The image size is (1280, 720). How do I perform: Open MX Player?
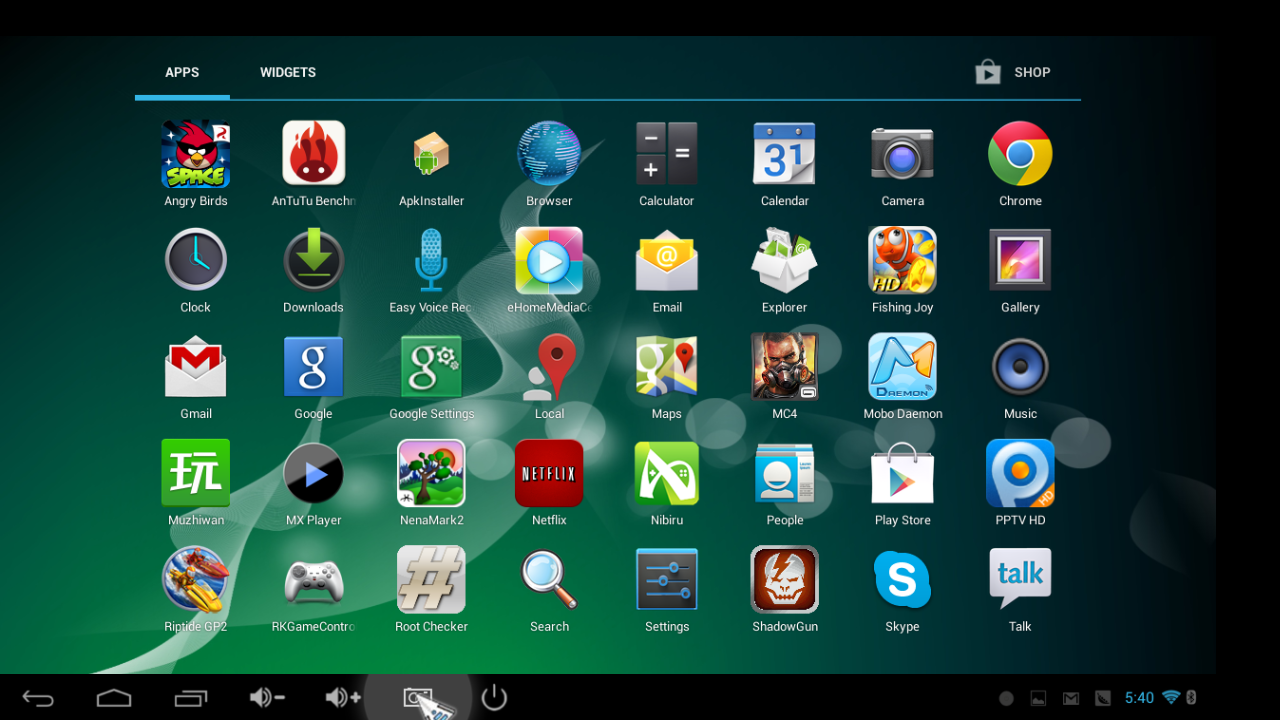pos(314,473)
